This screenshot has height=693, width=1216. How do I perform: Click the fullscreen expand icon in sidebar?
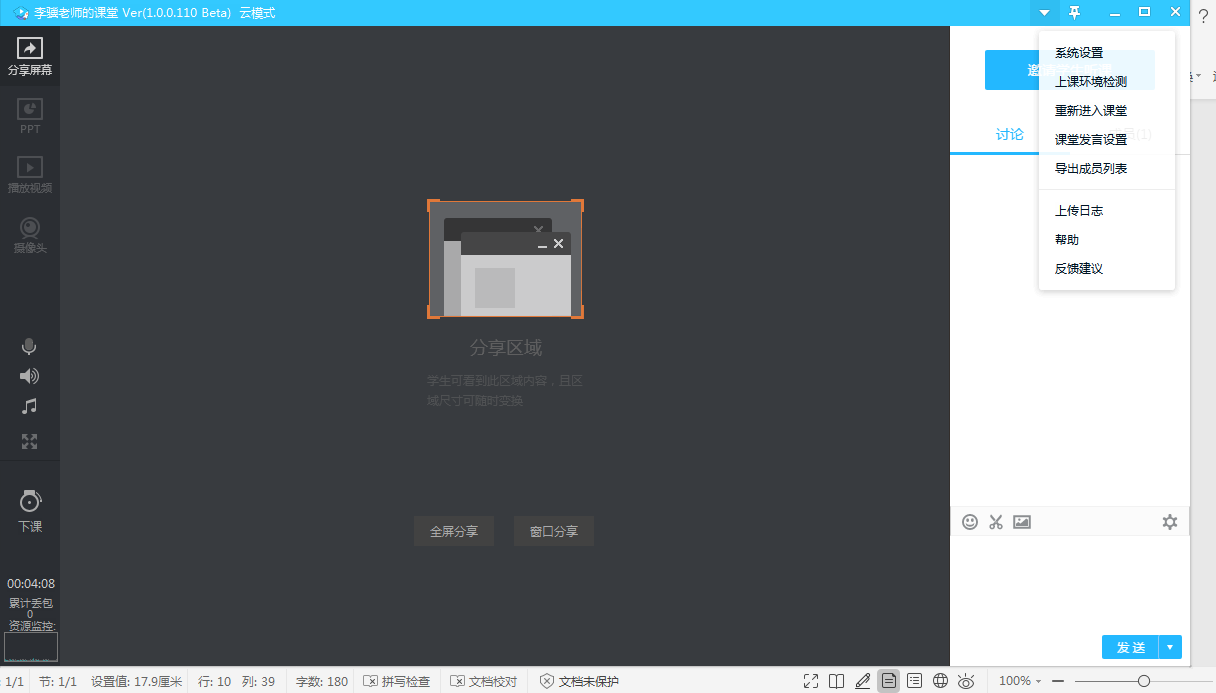click(x=30, y=441)
